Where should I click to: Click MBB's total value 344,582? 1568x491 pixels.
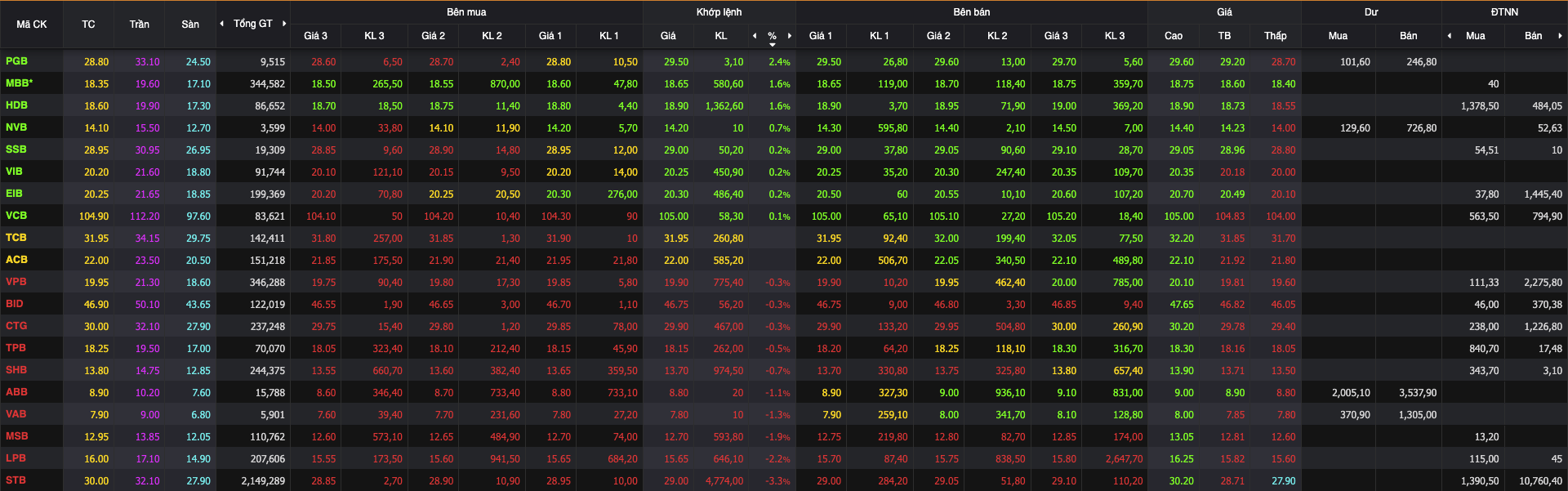(267, 84)
